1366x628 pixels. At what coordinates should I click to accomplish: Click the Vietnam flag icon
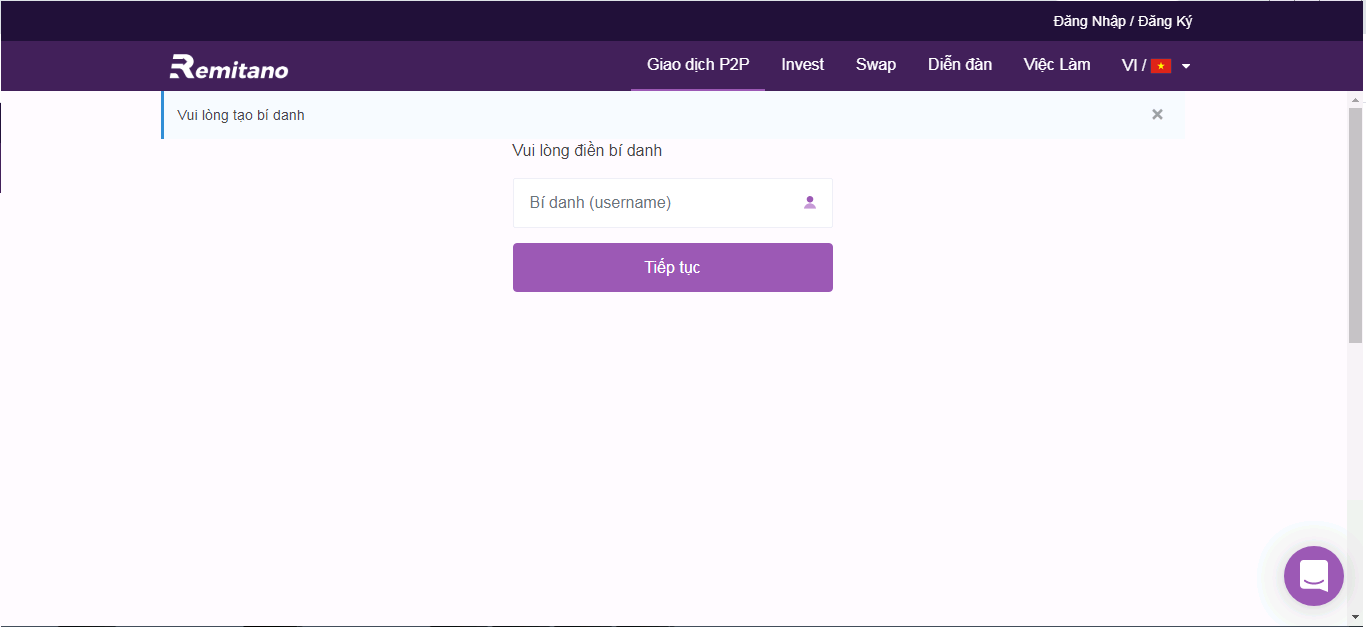click(1161, 66)
